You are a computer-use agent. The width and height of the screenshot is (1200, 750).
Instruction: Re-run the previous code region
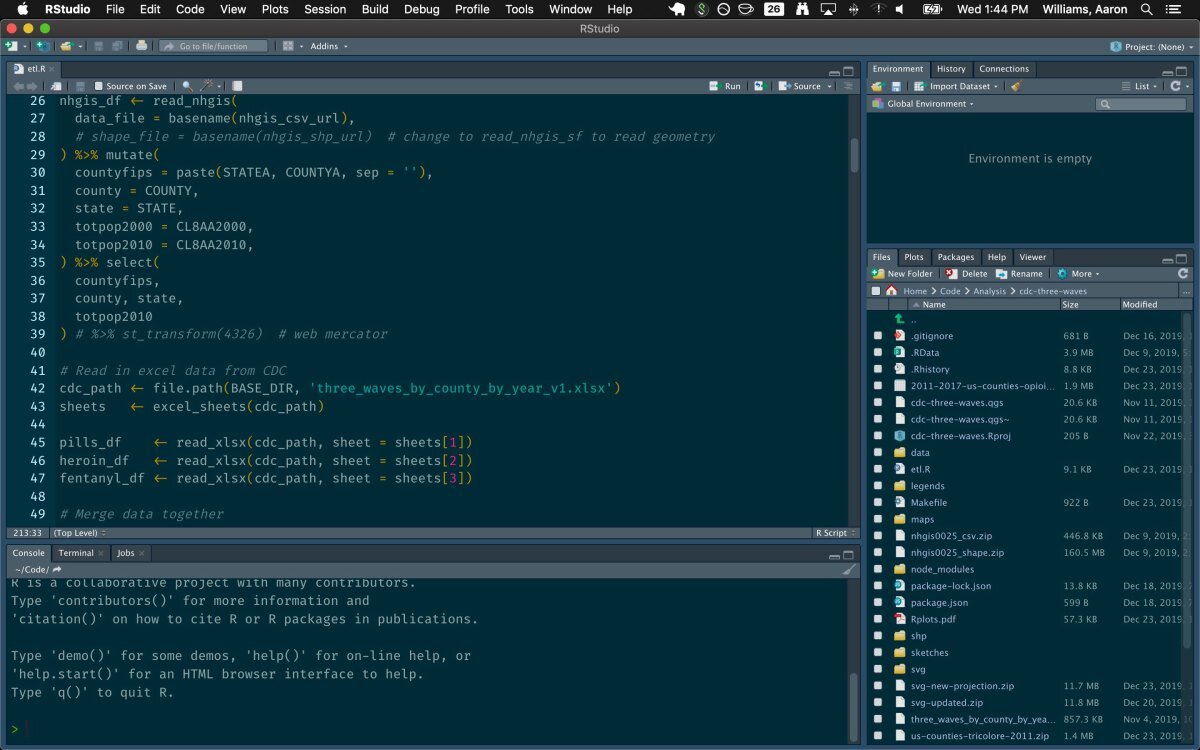pyautogui.click(x=760, y=86)
